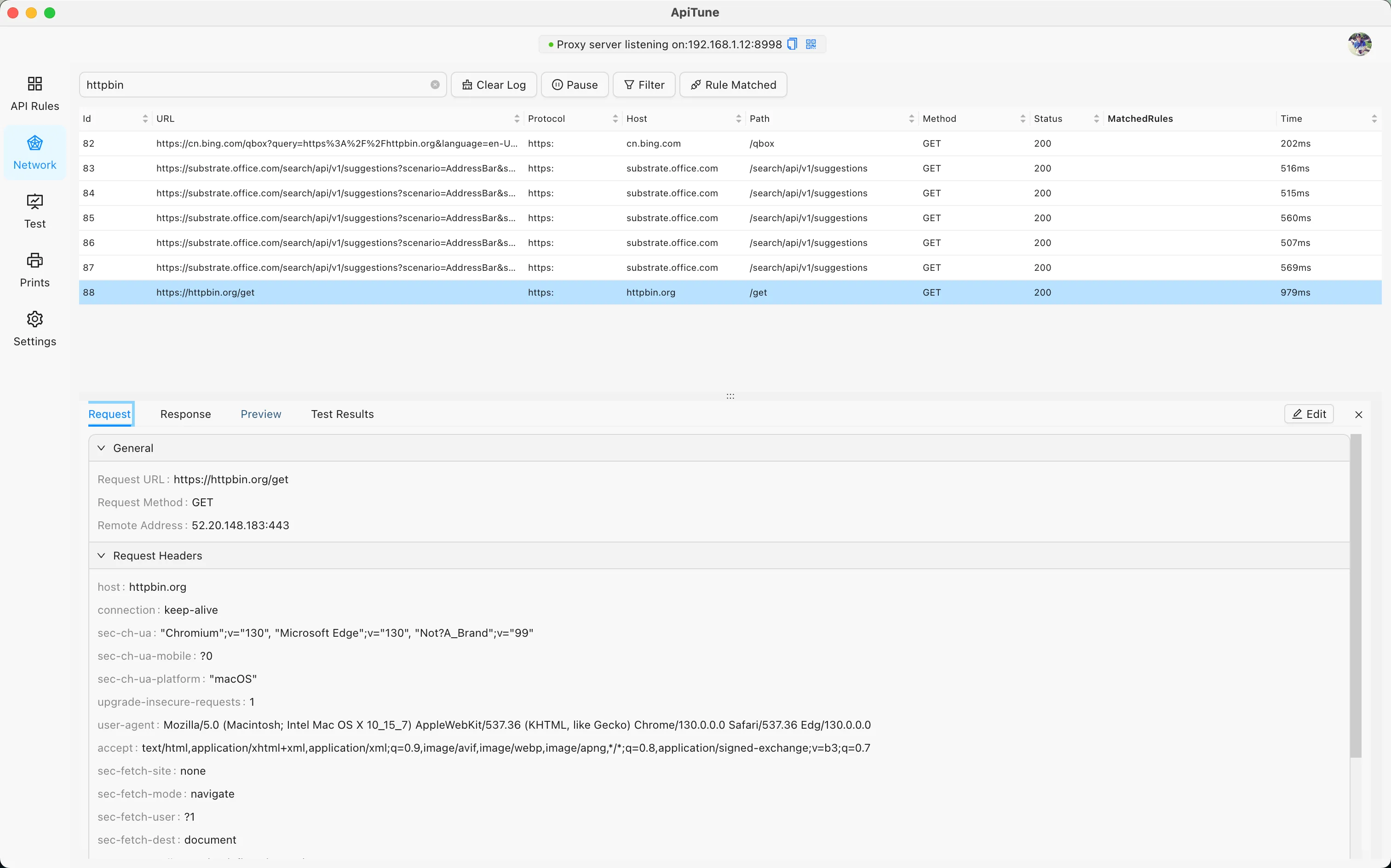Image resolution: width=1391 pixels, height=868 pixels.
Task: Click the user avatar in top-right corner
Action: (1359, 44)
